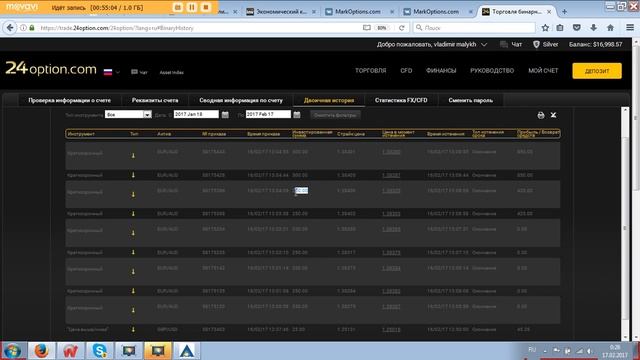
Task: Switch to Реквизиты счета tab
Action: [155, 100]
